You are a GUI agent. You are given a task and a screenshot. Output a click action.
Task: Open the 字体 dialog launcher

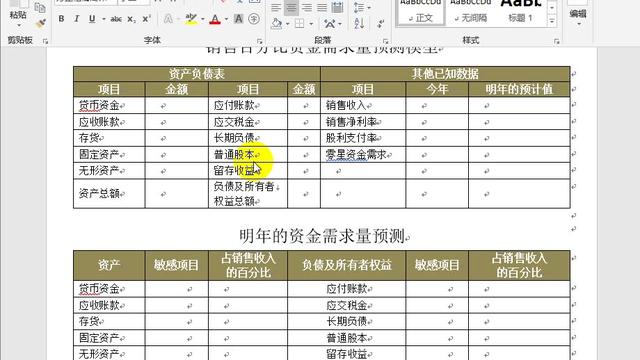[x=259, y=41]
